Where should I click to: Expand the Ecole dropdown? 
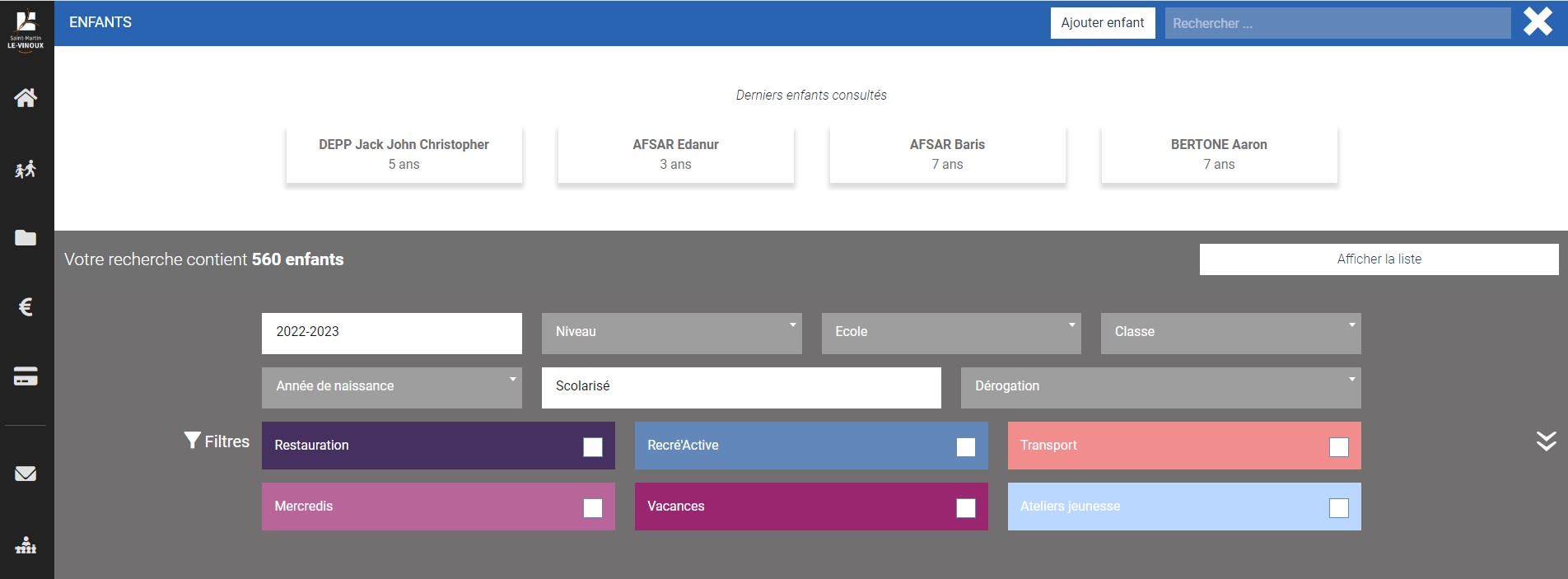coord(950,333)
